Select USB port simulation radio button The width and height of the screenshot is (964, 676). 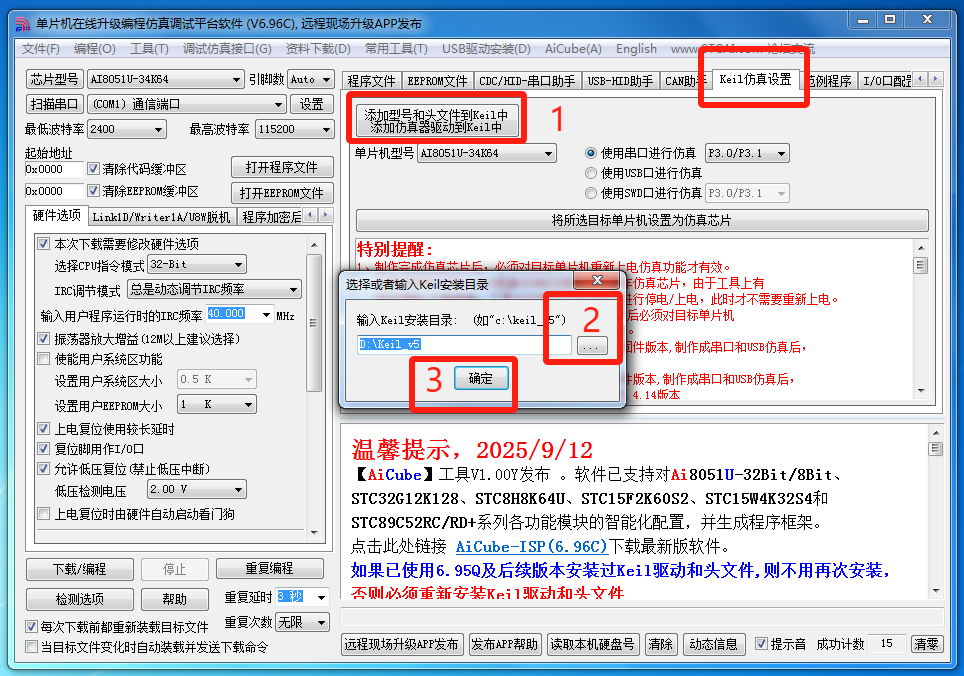591,173
